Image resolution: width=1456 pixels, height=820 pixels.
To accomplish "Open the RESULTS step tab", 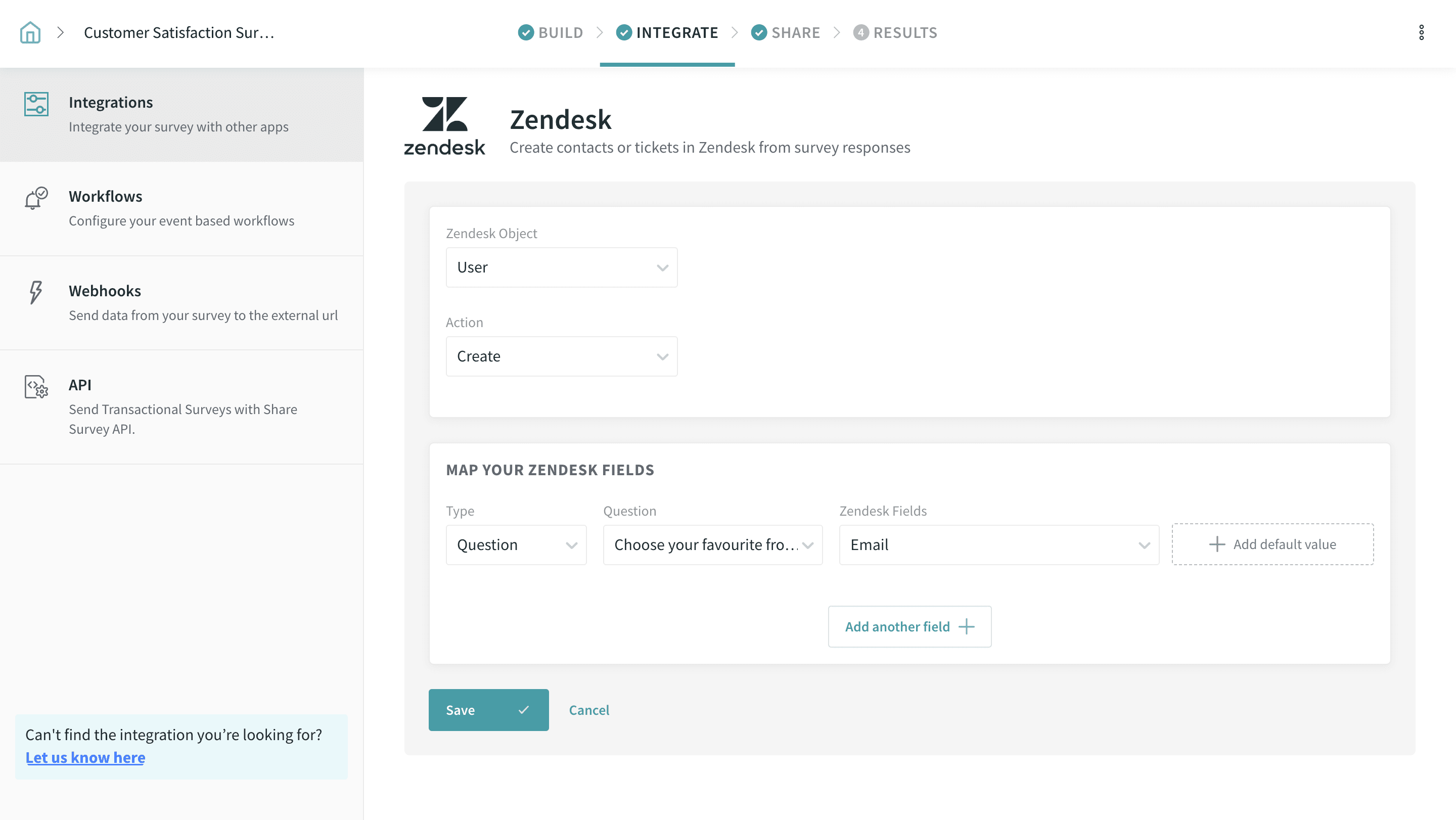I will point(895,33).
